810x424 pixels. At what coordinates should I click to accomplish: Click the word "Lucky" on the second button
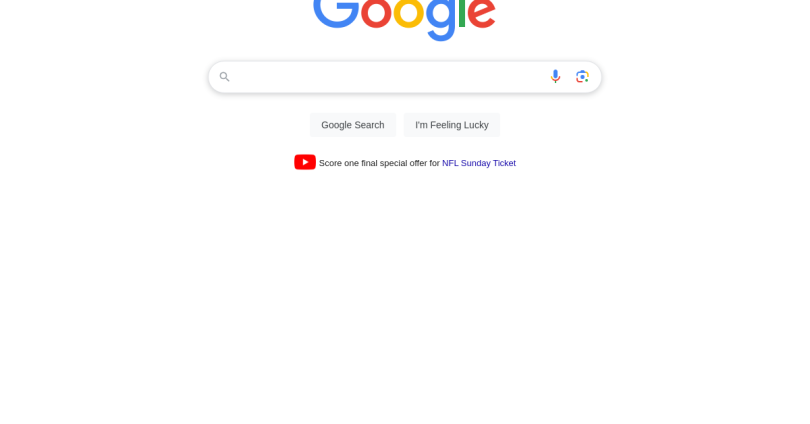tap(476, 125)
